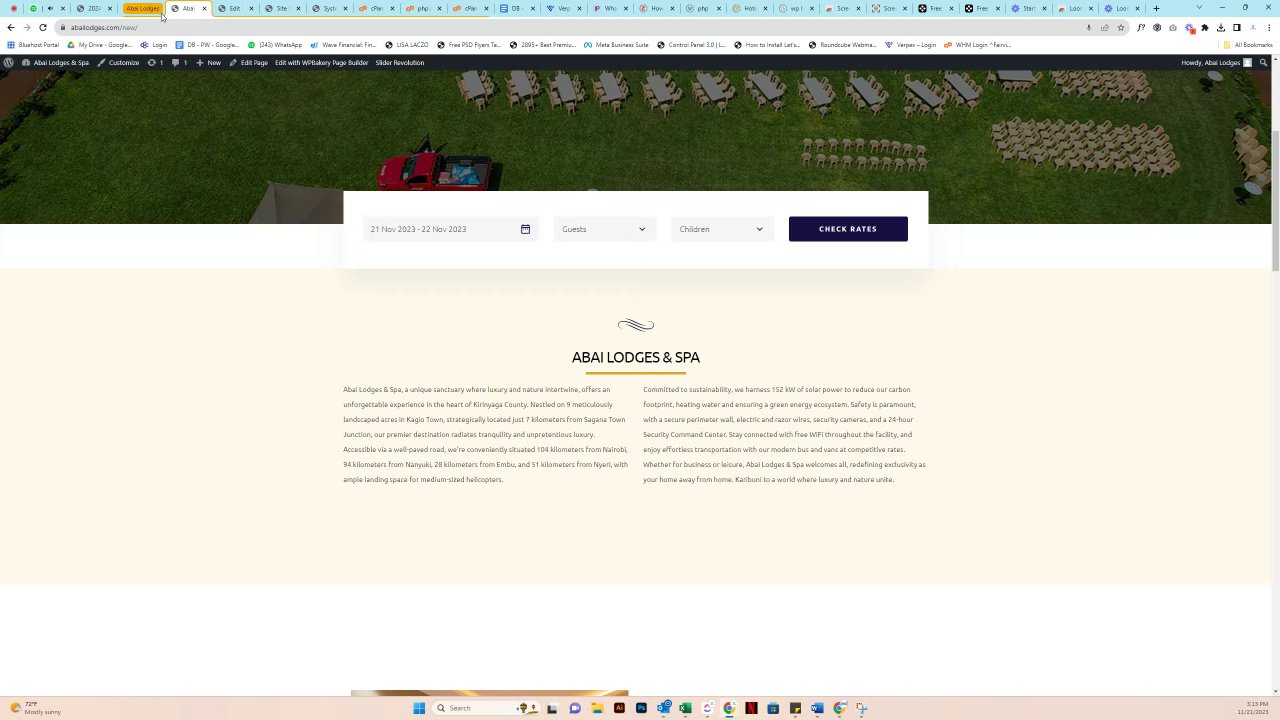Image resolution: width=1280 pixels, height=720 pixels.
Task: Open Customize in the WordPress admin bar
Action: coord(118,62)
